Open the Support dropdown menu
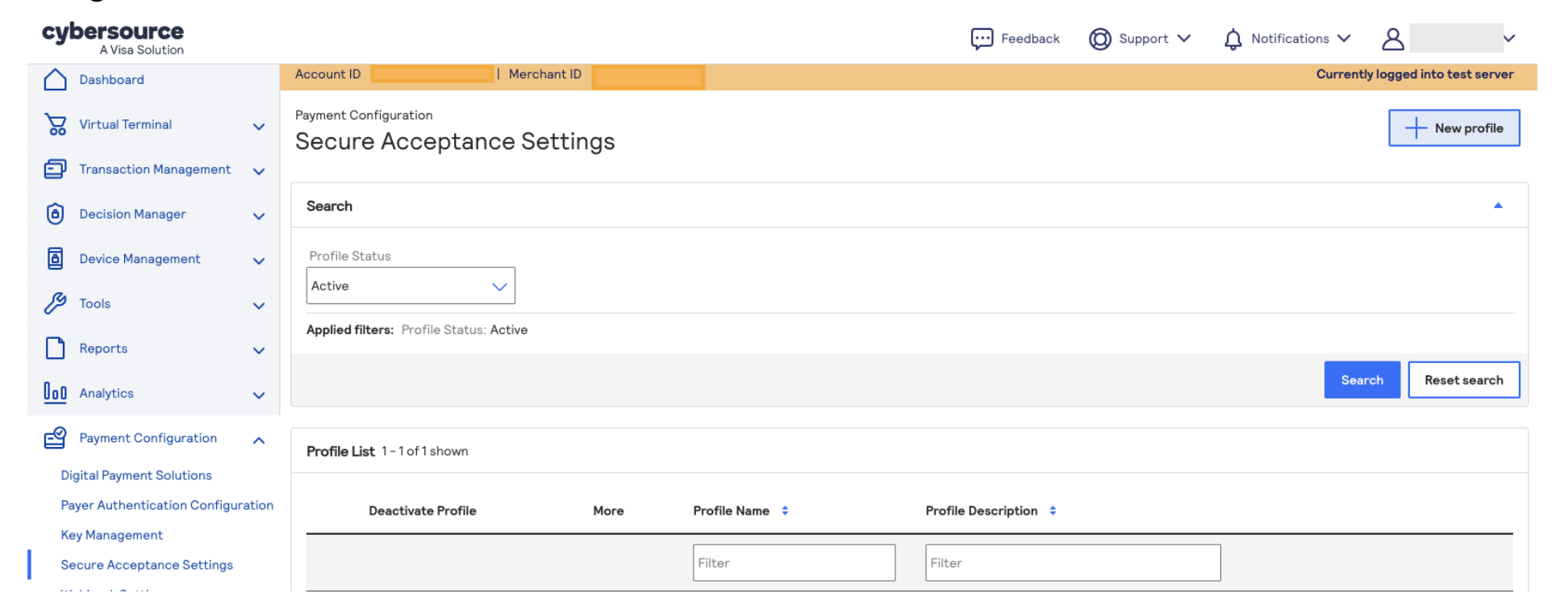 tap(1184, 39)
